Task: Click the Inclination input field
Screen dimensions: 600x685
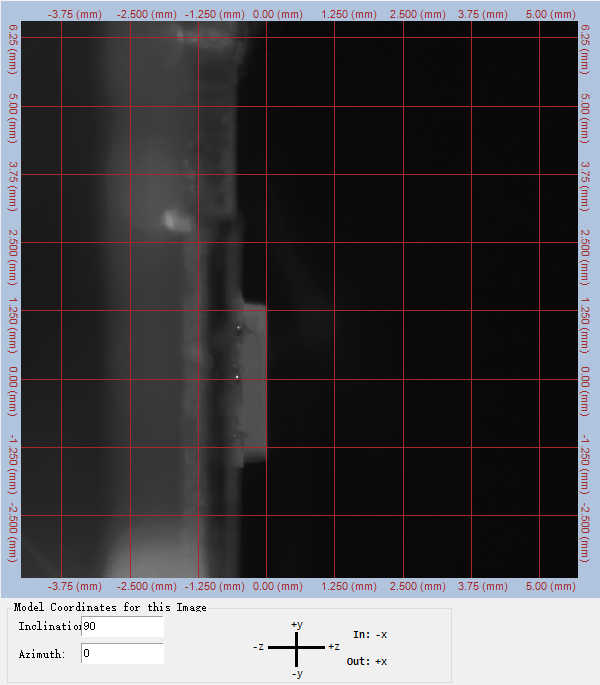Action: (x=123, y=626)
